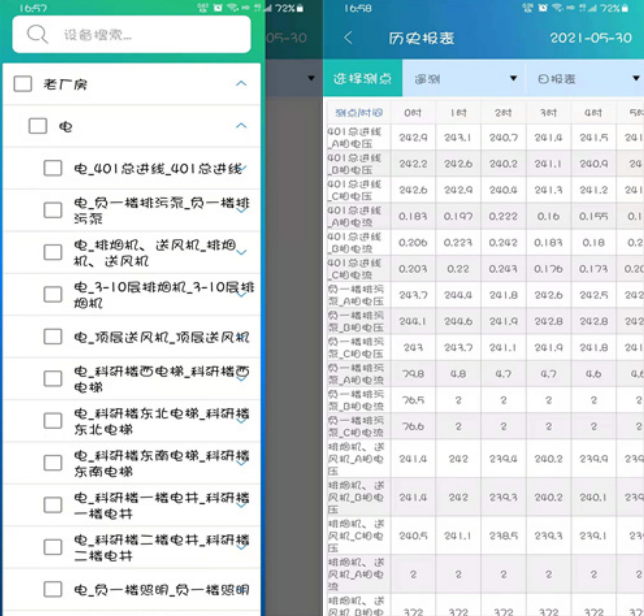The width and height of the screenshot is (644, 616).
Task: Tick the 电 category checkbox
Action: [x=38, y=127]
